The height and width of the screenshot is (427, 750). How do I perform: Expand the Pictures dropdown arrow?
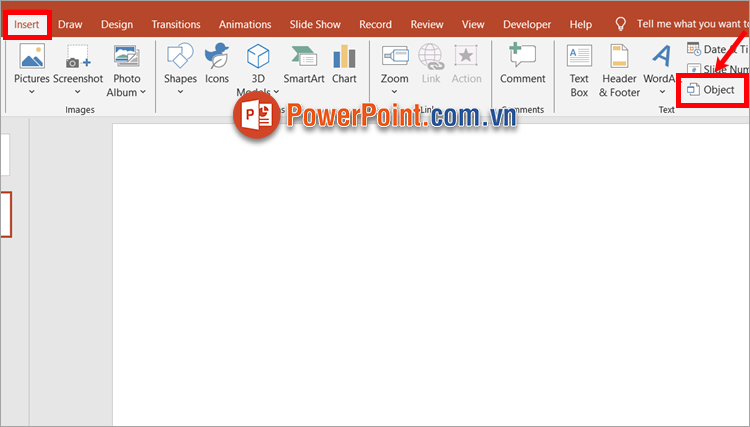[x=32, y=92]
